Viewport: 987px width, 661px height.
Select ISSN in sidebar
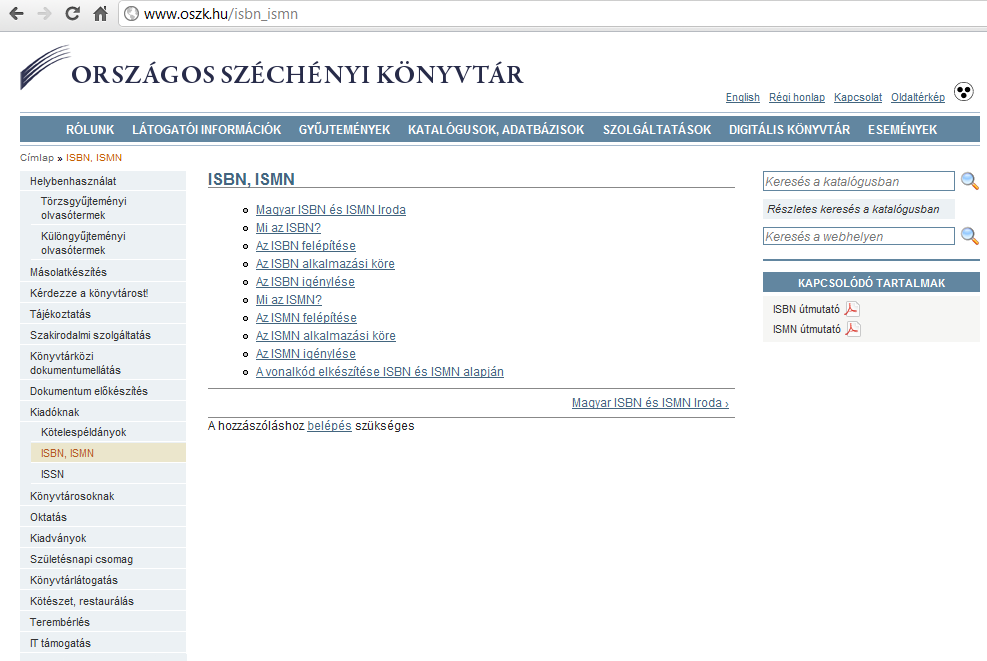[108, 475]
